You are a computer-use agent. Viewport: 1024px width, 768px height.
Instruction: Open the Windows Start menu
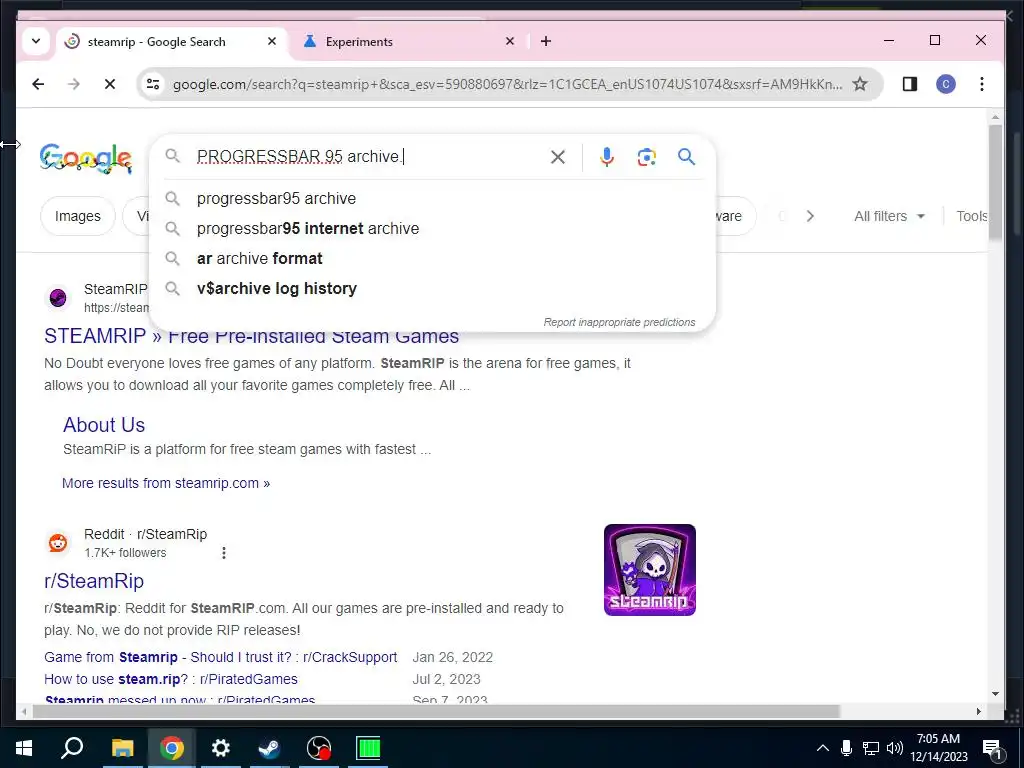[24, 748]
